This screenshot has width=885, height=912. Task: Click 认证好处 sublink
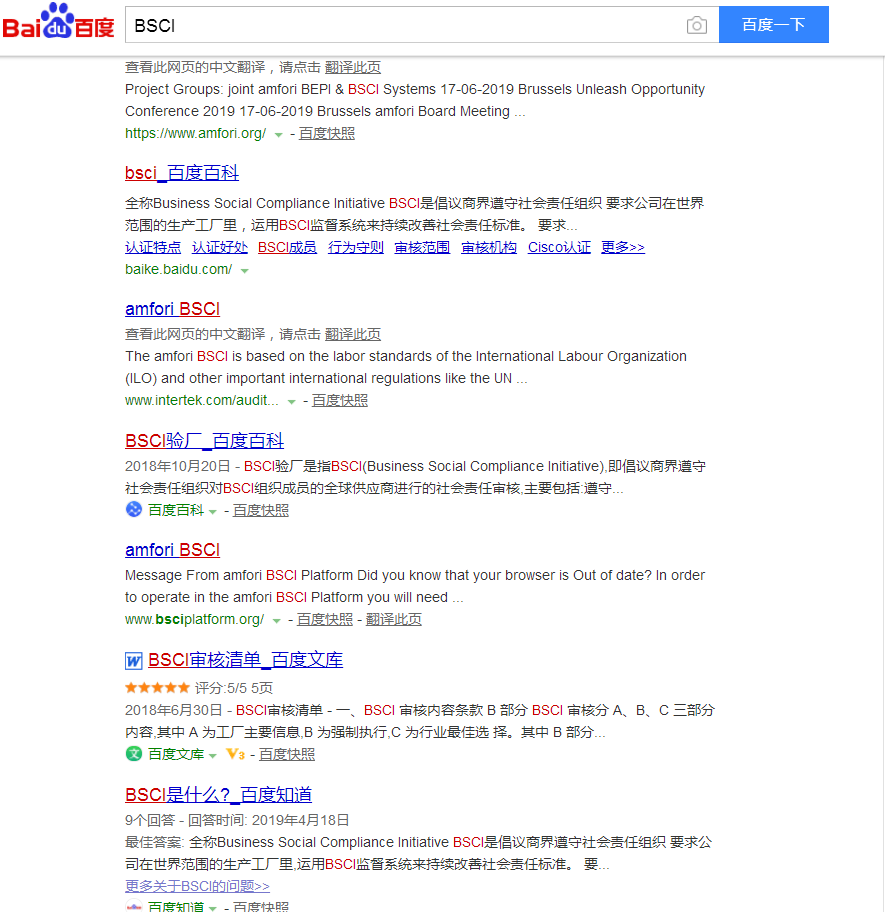point(220,247)
